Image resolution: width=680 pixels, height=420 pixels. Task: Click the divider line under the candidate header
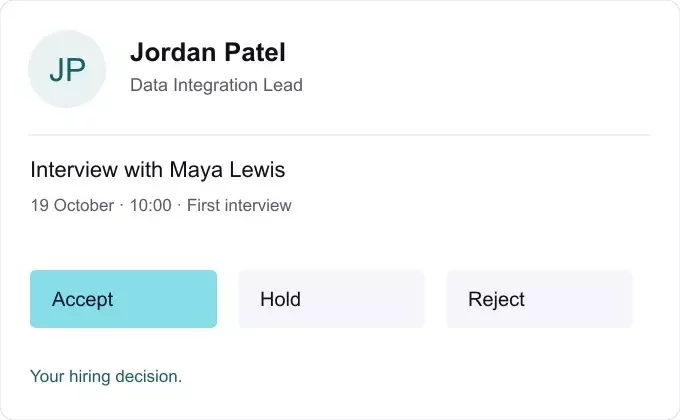(x=339, y=135)
